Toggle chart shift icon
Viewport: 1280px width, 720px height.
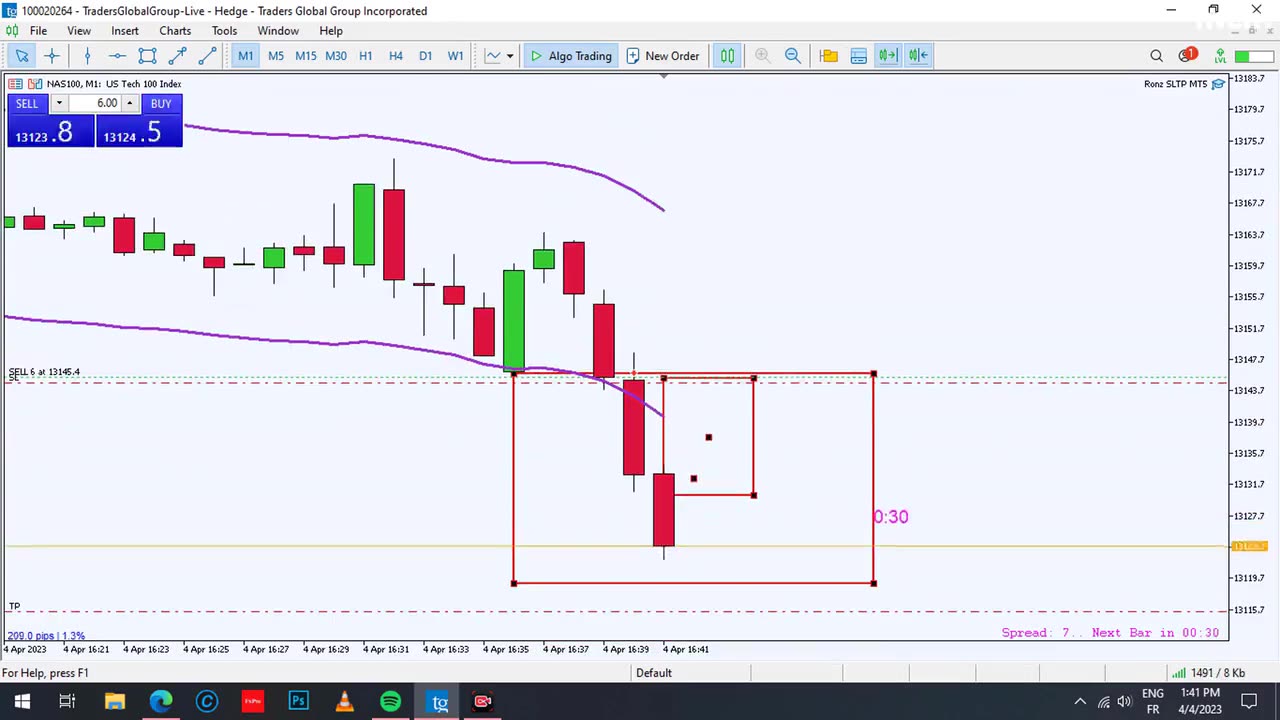[x=919, y=56]
